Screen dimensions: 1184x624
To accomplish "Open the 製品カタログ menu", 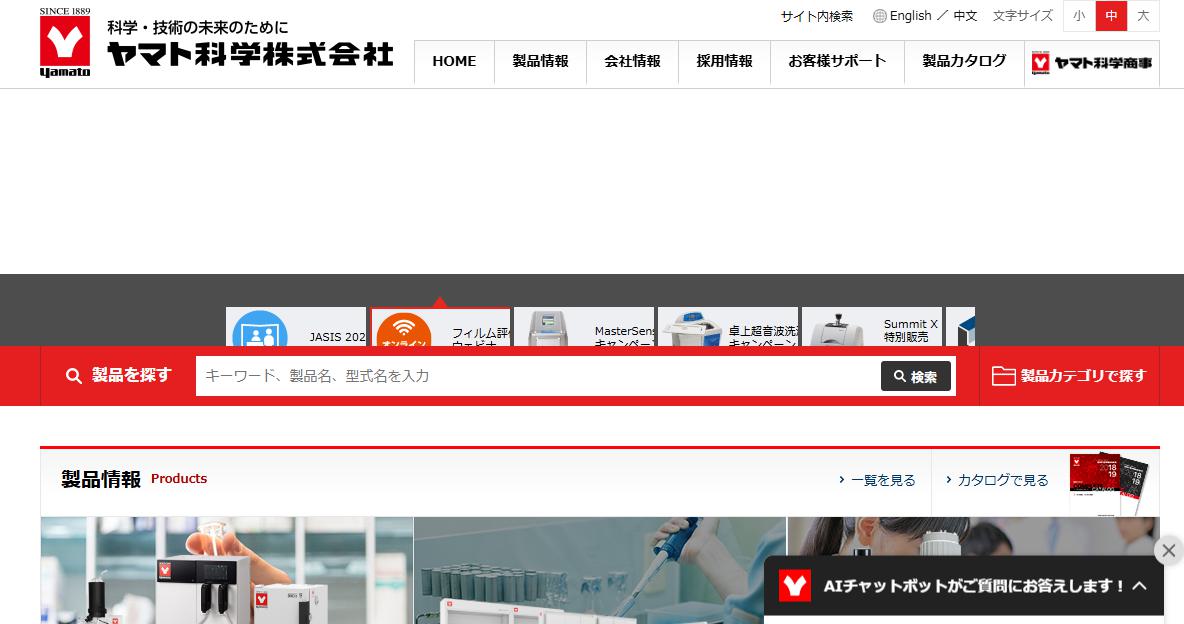I will [964, 61].
